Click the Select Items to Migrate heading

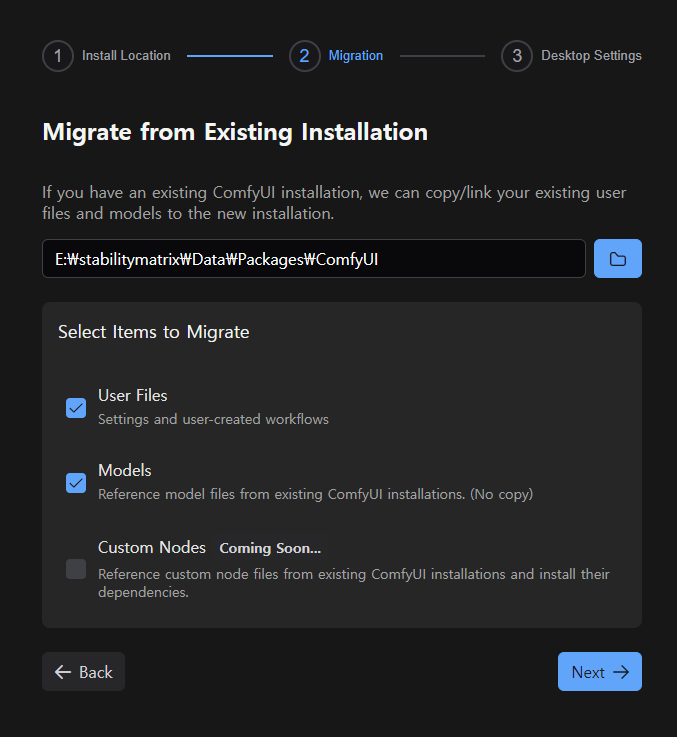(x=154, y=332)
